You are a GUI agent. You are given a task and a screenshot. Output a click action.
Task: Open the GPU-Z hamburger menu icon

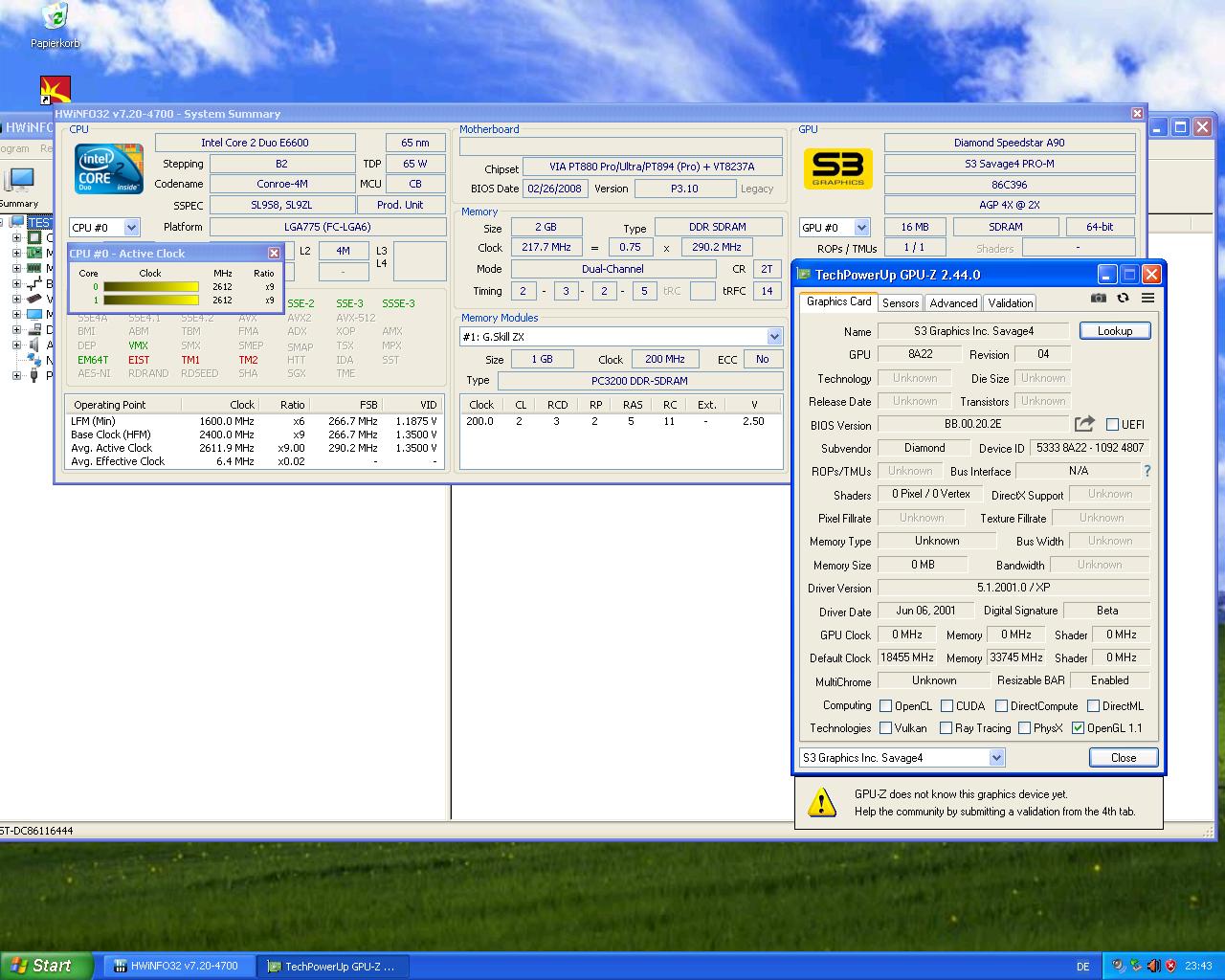pos(1147,298)
